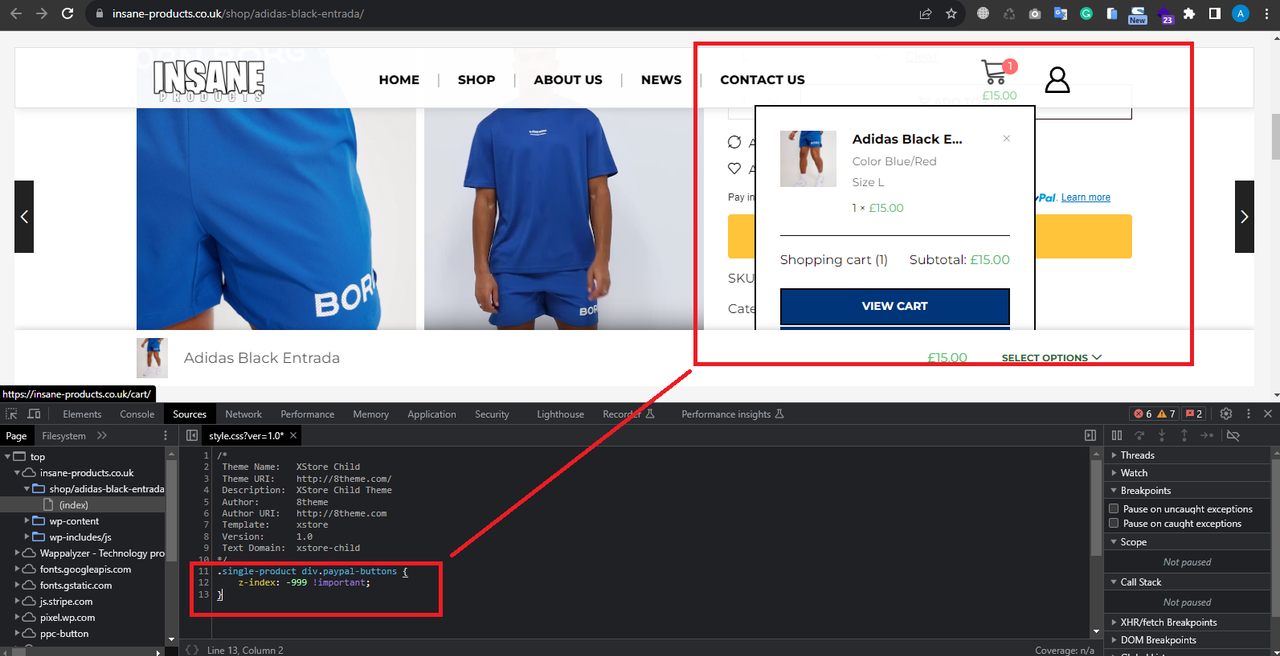Image resolution: width=1280 pixels, height=656 pixels.
Task: Go to SHOP in site navigation
Action: pyautogui.click(x=476, y=80)
